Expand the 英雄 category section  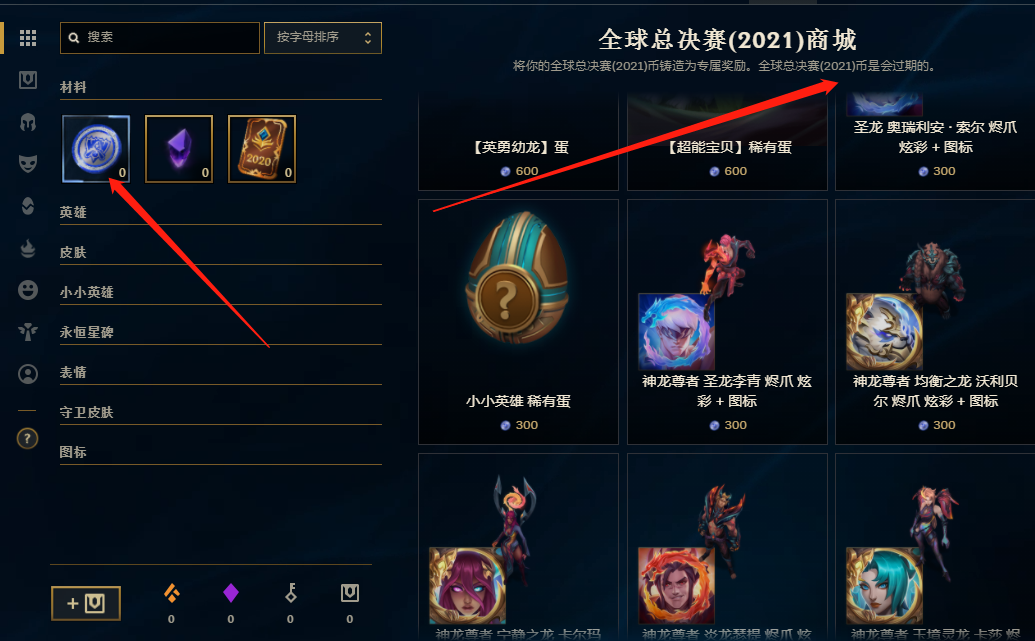(220, 213)
